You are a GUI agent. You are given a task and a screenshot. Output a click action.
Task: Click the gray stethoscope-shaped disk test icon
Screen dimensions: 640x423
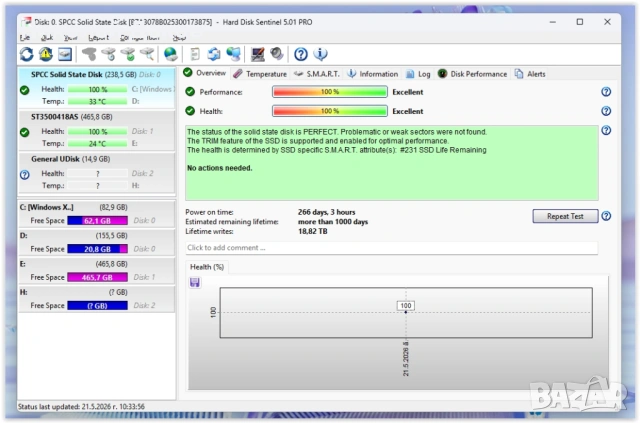tap(89, 54)
